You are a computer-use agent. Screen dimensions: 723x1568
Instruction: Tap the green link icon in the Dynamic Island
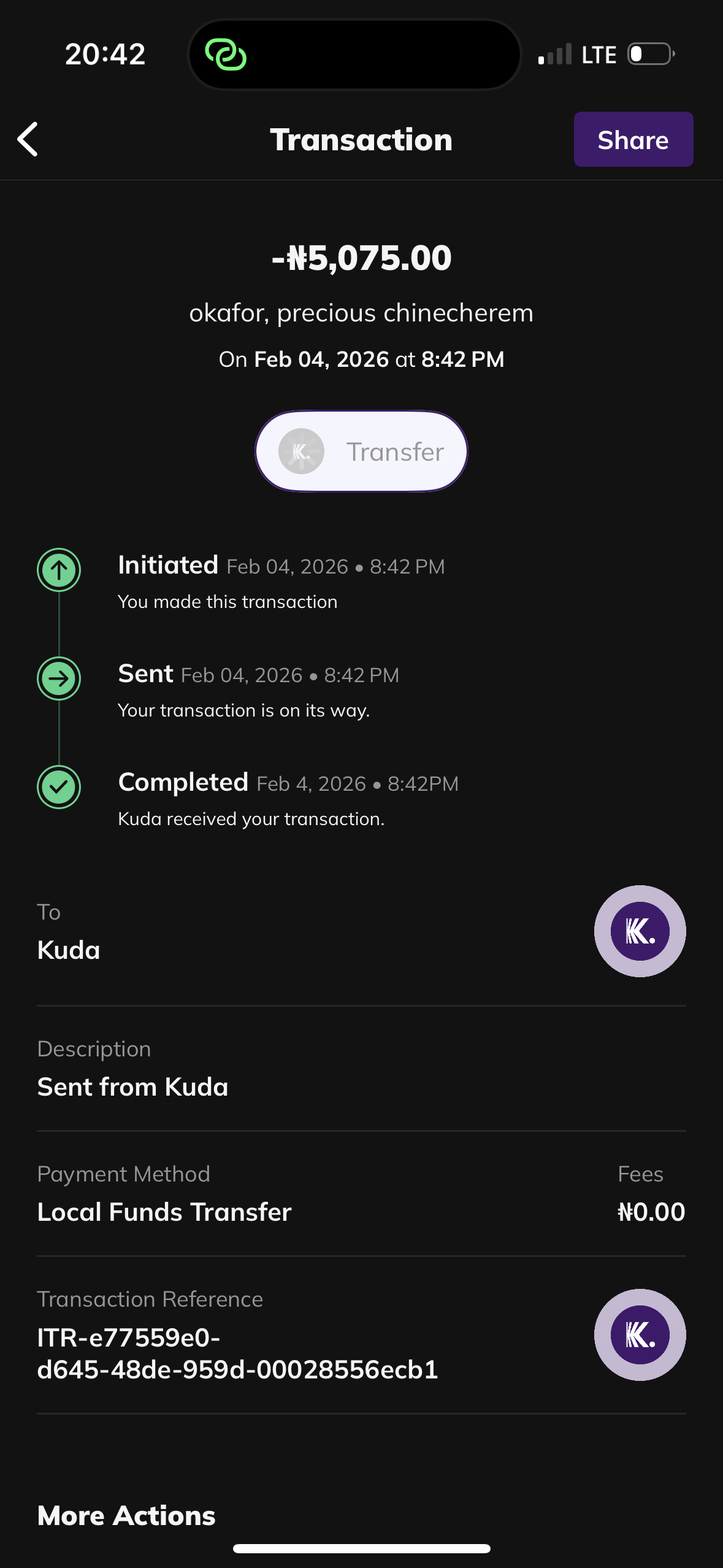226,55
